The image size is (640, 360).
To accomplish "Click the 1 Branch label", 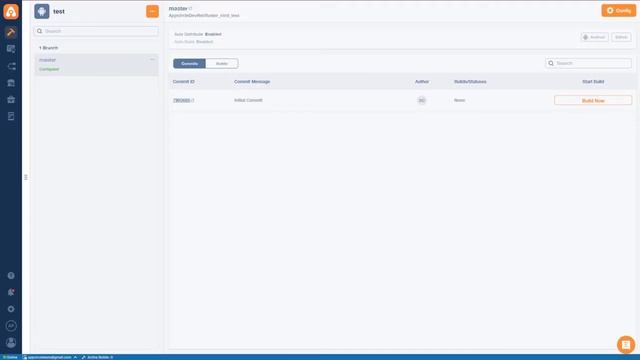I will click(49, 48).
